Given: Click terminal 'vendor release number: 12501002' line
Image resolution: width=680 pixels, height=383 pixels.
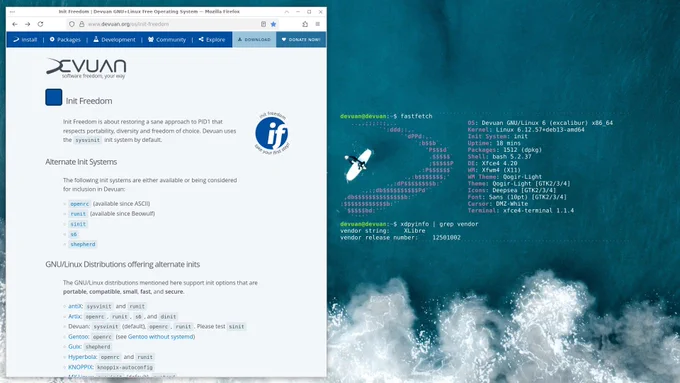Looking at the screenshot, I should click(400, 238).
